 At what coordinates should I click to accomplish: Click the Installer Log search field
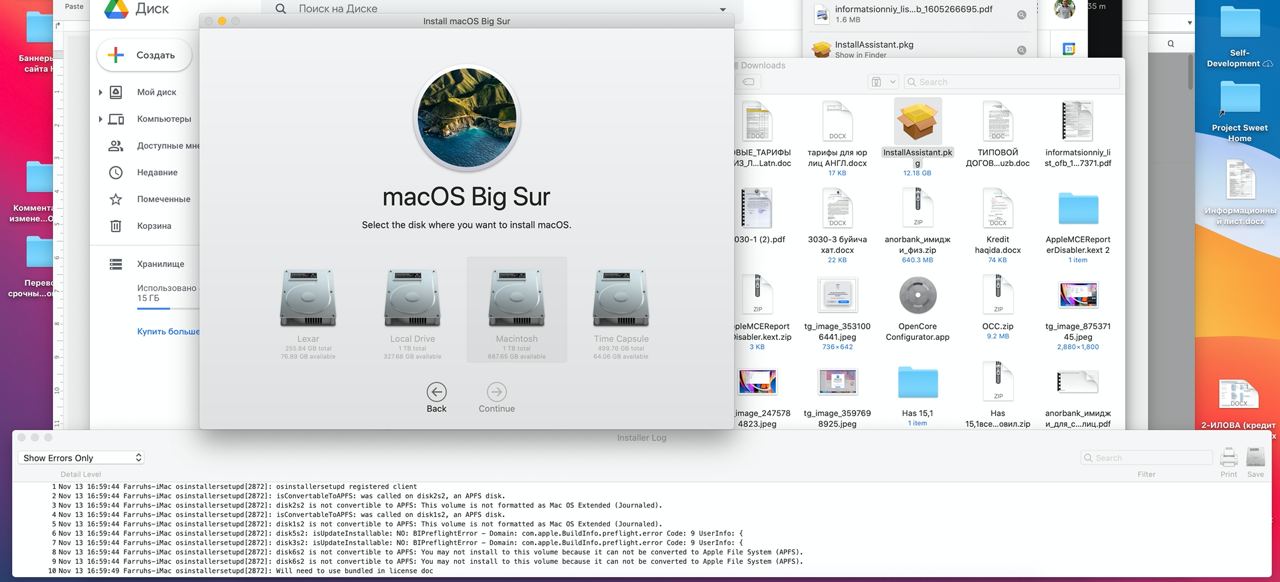pos(1146,458)
